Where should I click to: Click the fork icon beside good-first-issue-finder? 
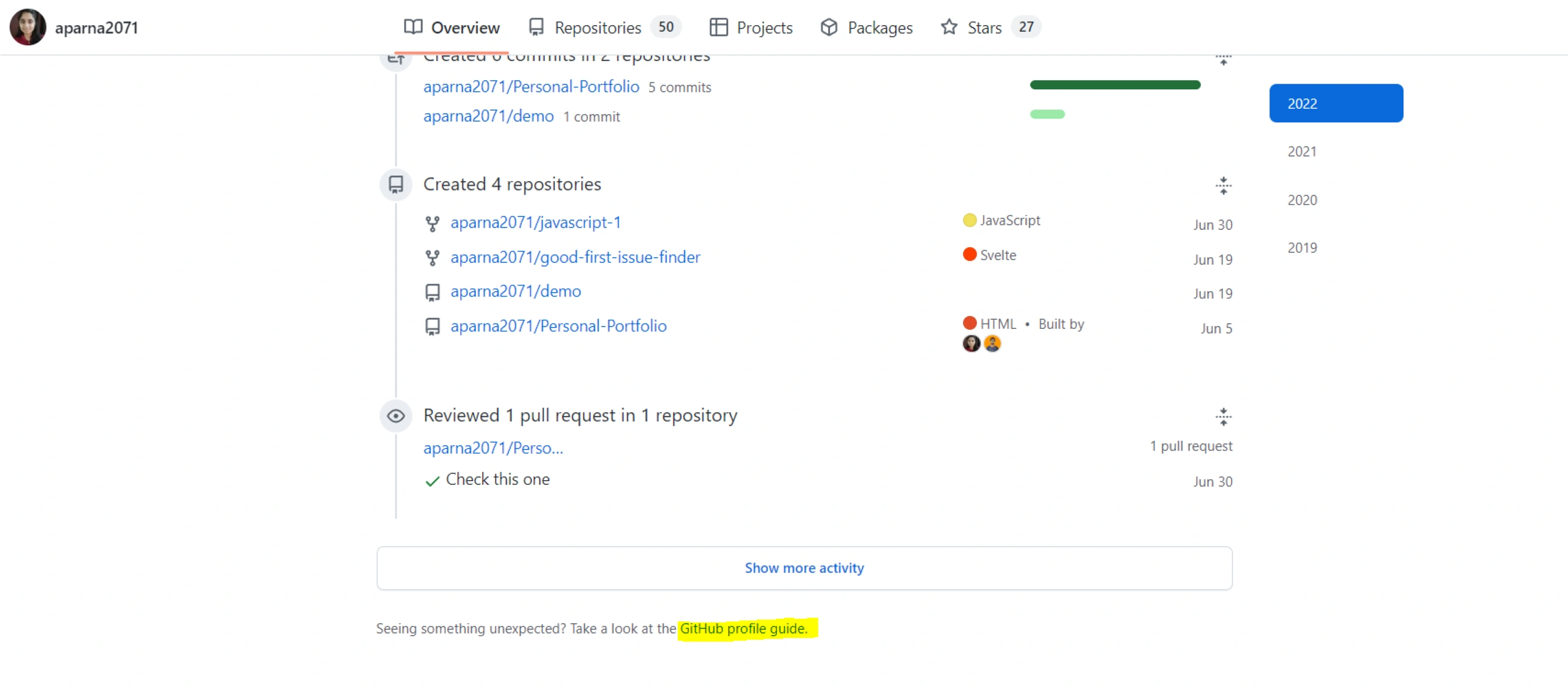tap(432, 258)
